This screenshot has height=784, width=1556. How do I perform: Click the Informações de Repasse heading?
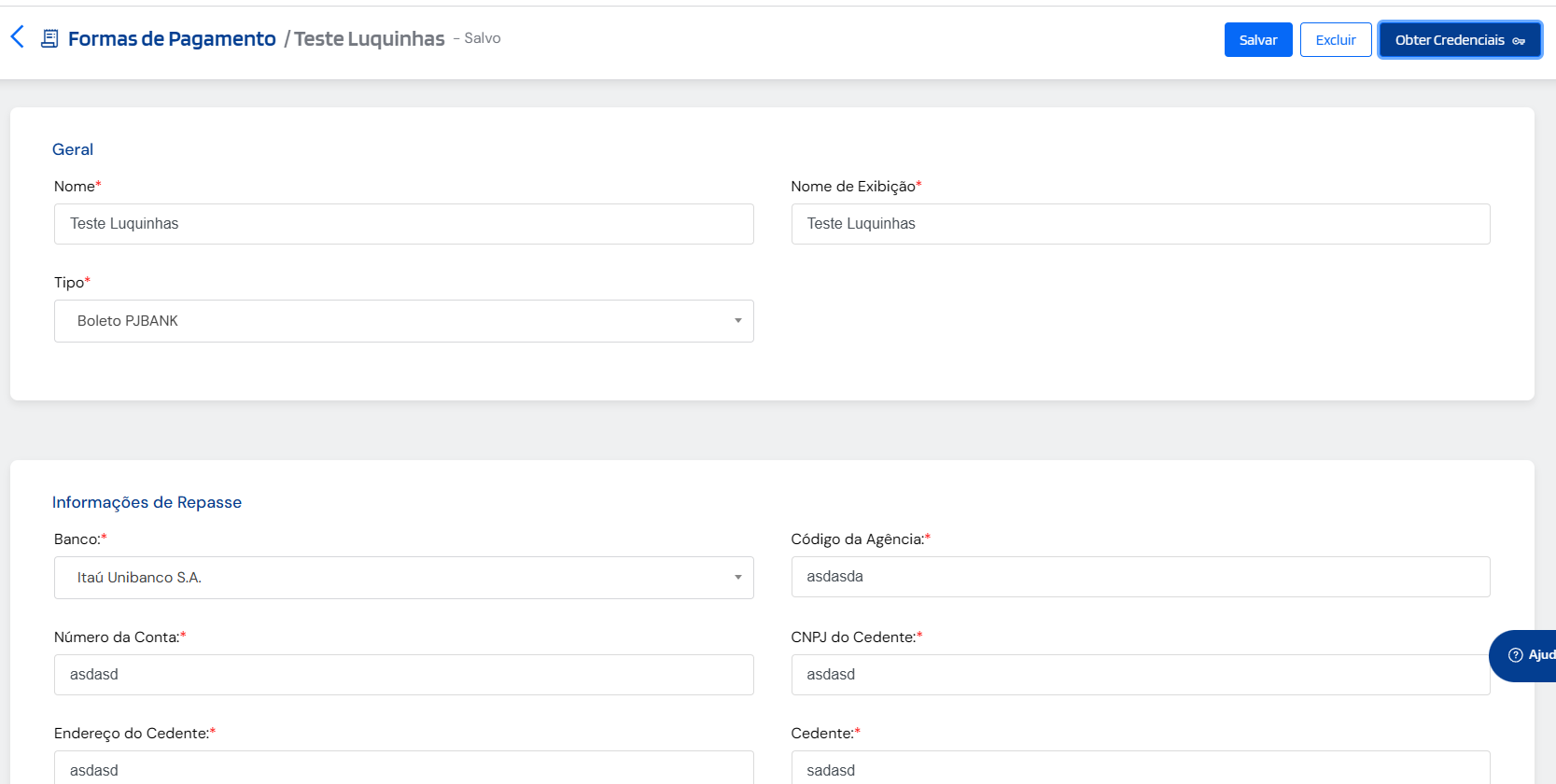pyautogui.click(x=147, y=502)
